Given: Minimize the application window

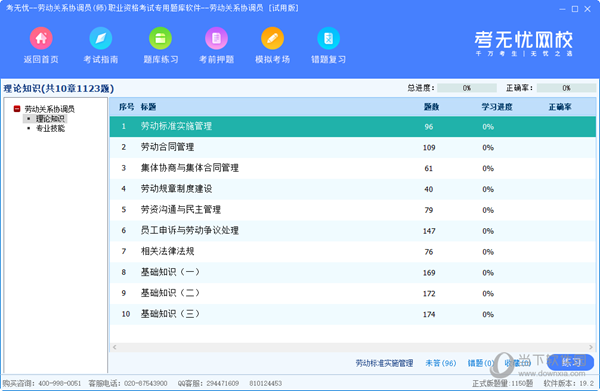Looking at the screenshot, I should coord(562,9).
